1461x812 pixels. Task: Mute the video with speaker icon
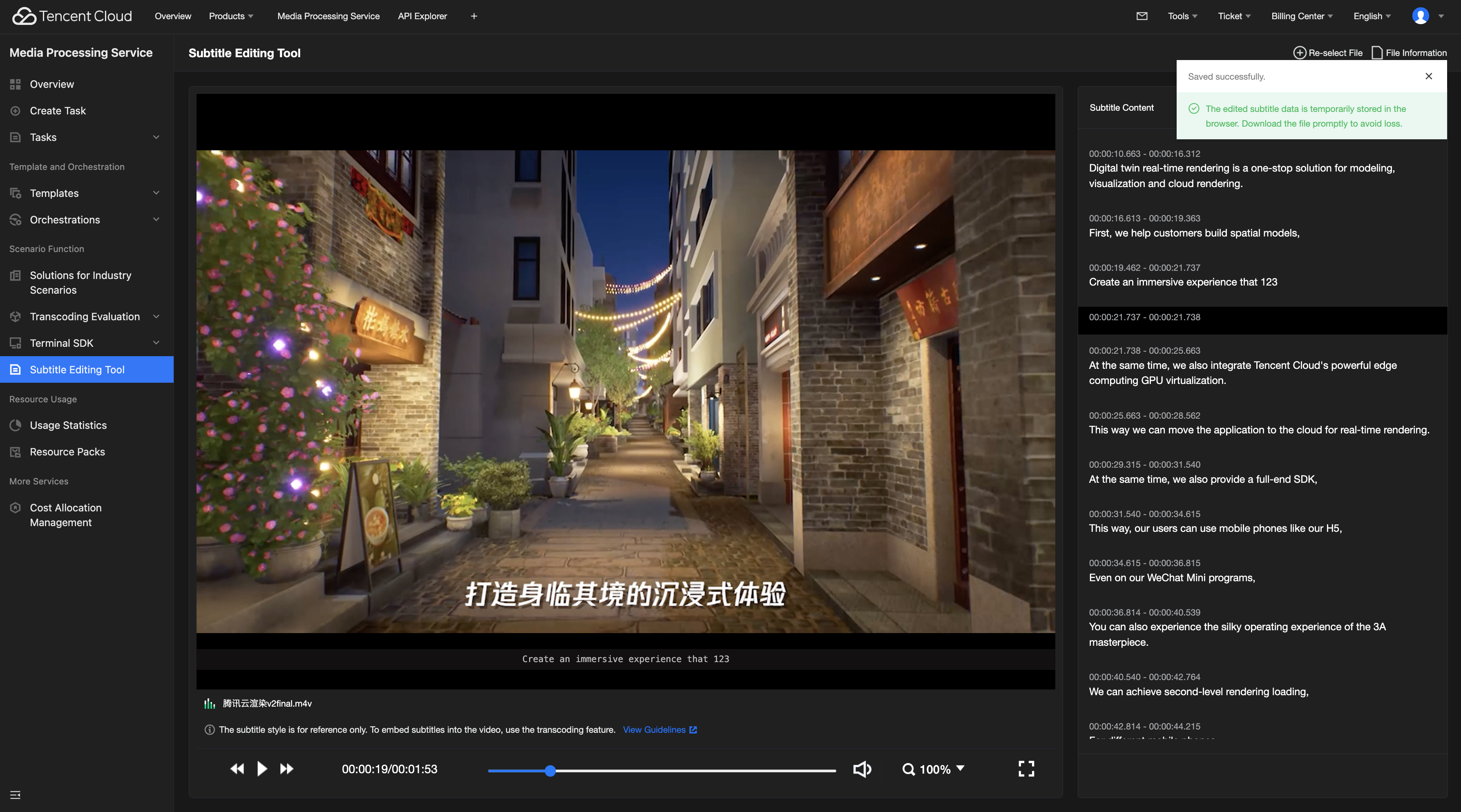coord(862,769)
